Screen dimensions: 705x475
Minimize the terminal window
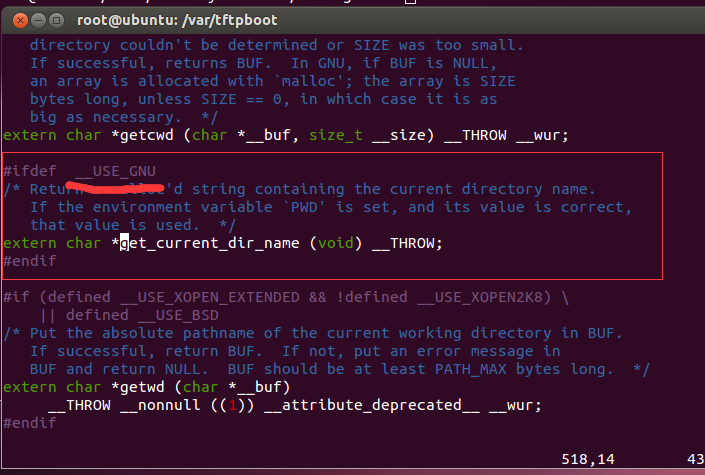coord(39,20)
